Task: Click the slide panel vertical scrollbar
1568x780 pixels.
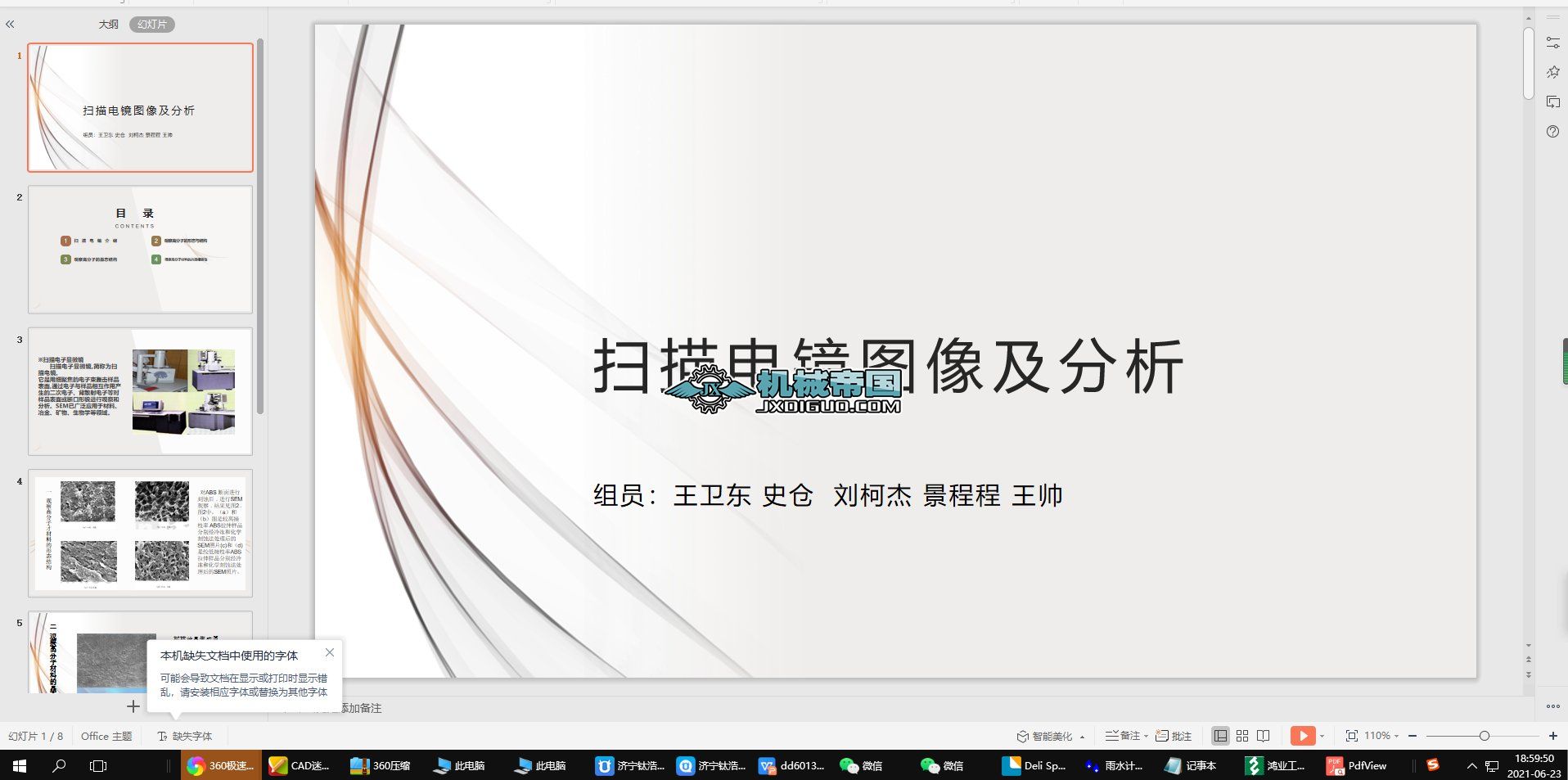Action: point(260,226)
